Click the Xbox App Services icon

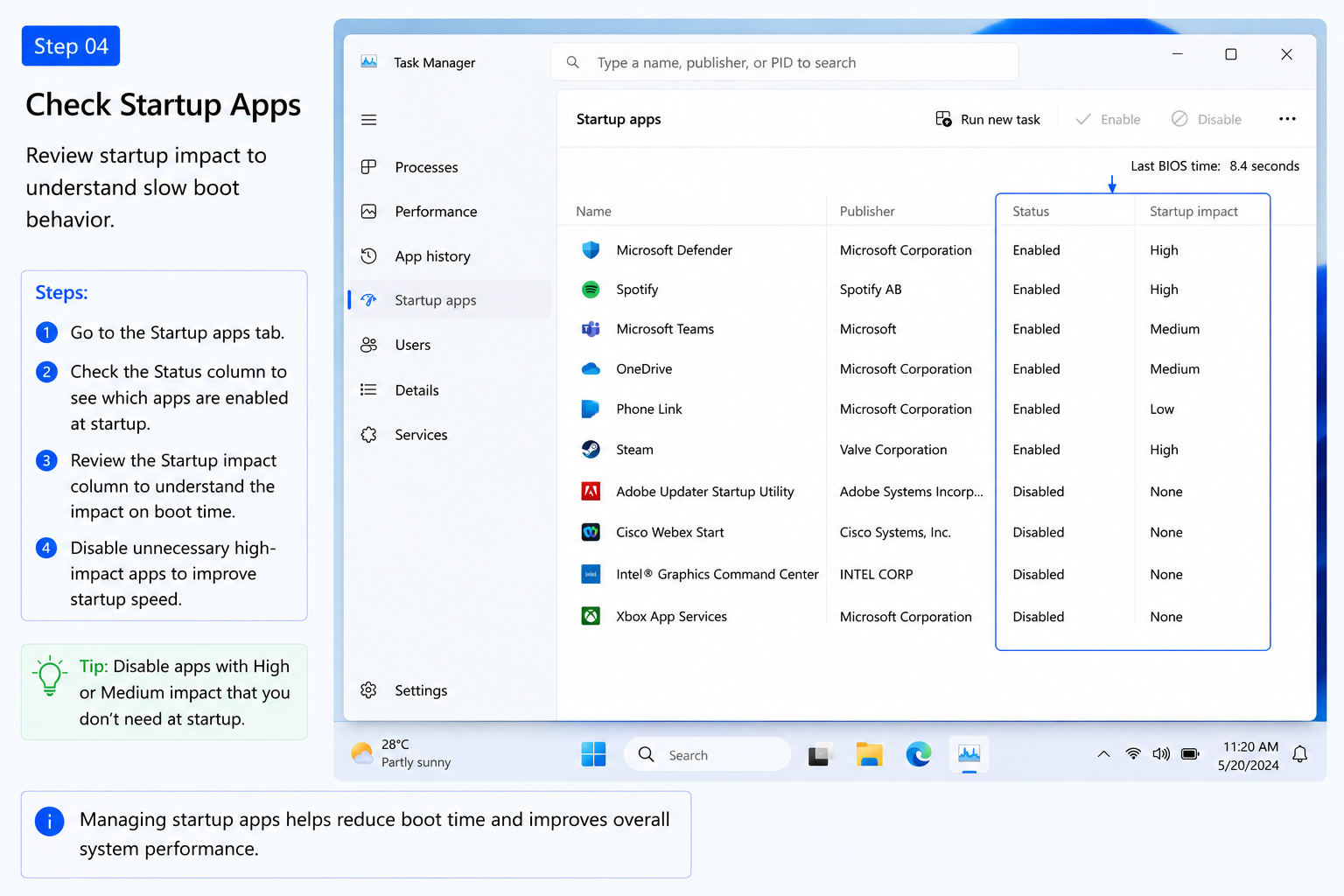click(x=591, y=616)
